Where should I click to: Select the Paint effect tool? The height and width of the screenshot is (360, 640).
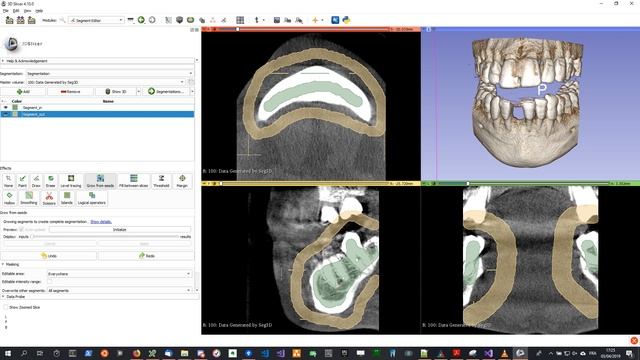pyautogui.click(x=22, y=181)
